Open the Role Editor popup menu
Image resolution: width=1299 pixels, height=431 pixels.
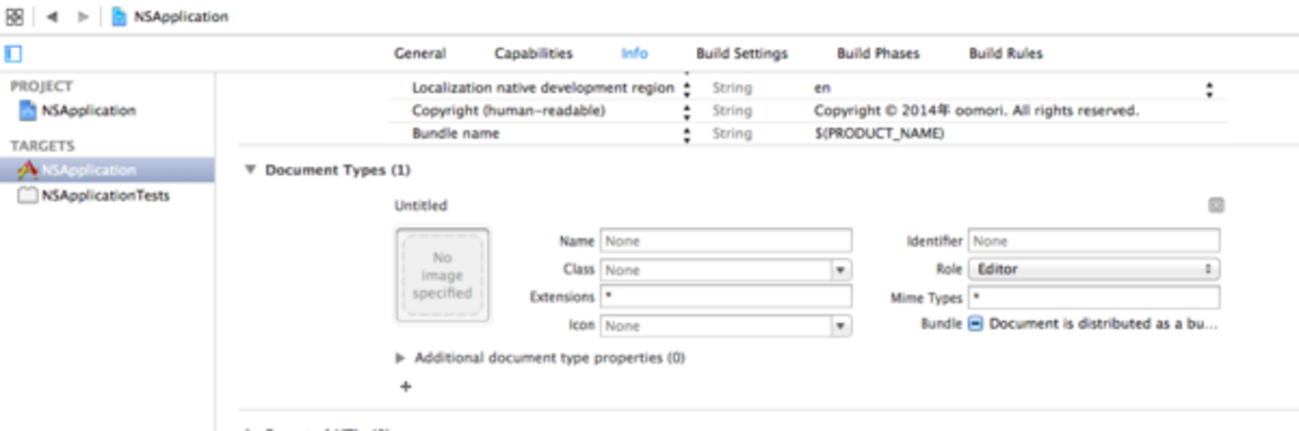[x=1094, y=269]
